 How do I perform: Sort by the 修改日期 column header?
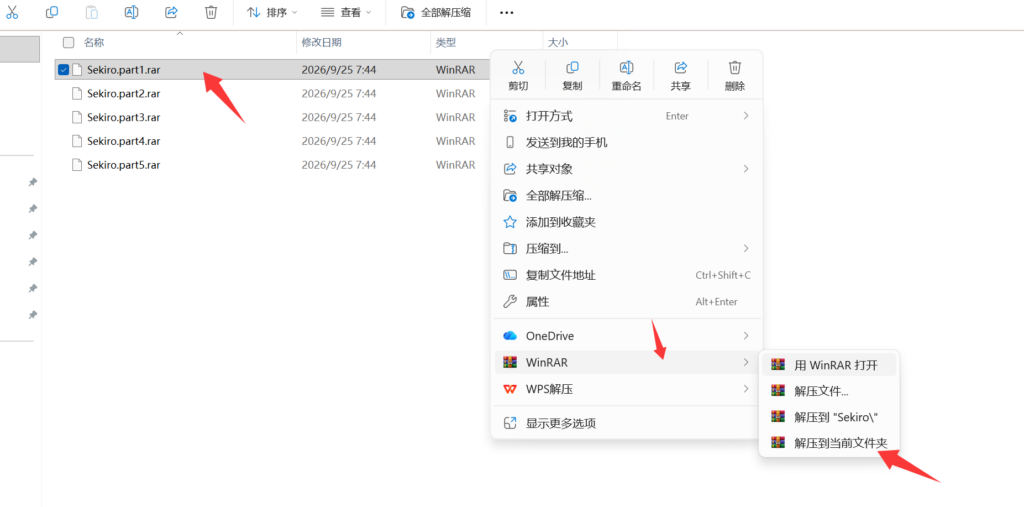(x=321, y=42)
